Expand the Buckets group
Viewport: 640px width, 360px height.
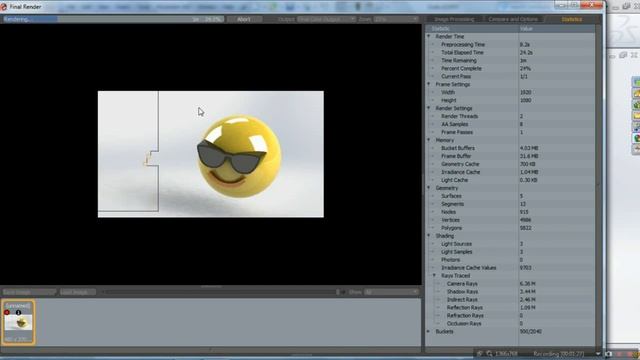429,331
